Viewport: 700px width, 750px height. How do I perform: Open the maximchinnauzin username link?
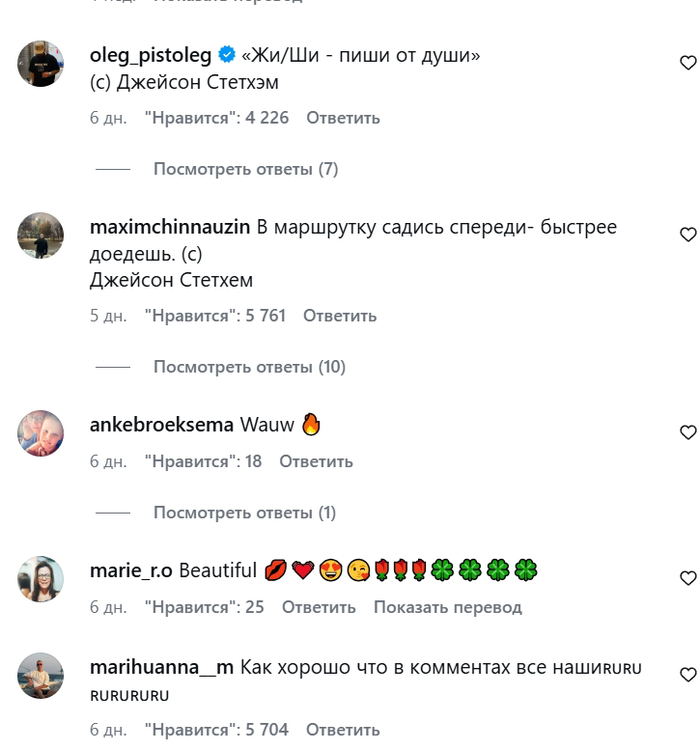(170, 227)
